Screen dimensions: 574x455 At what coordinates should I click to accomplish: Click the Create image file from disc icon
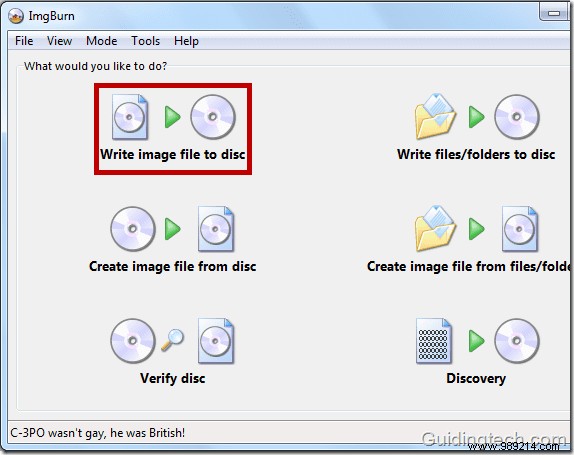pyautogui.click(x=172, y=229)
